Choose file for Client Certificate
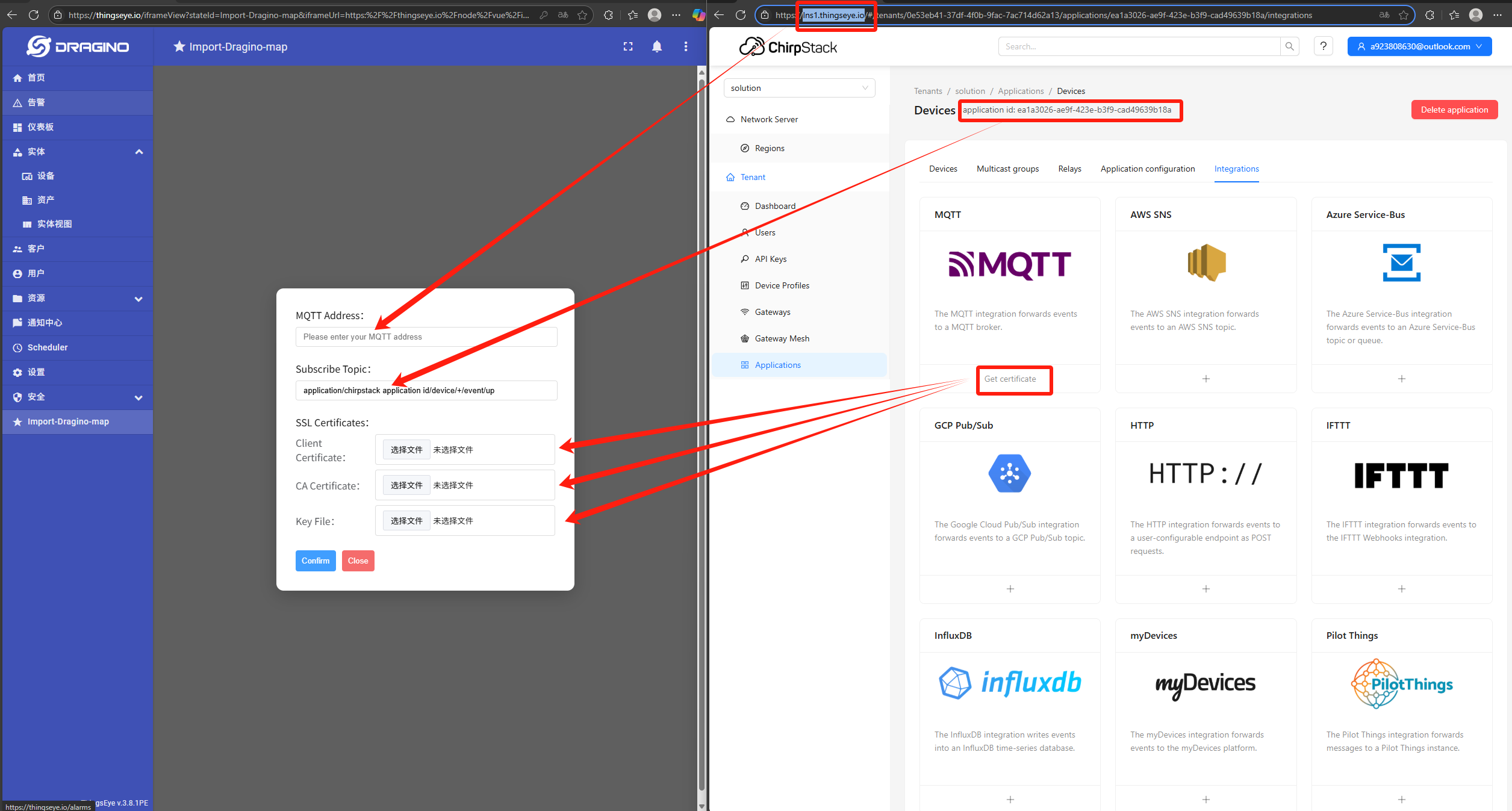Screen dimensions: 1512x811 click(406, 450)
